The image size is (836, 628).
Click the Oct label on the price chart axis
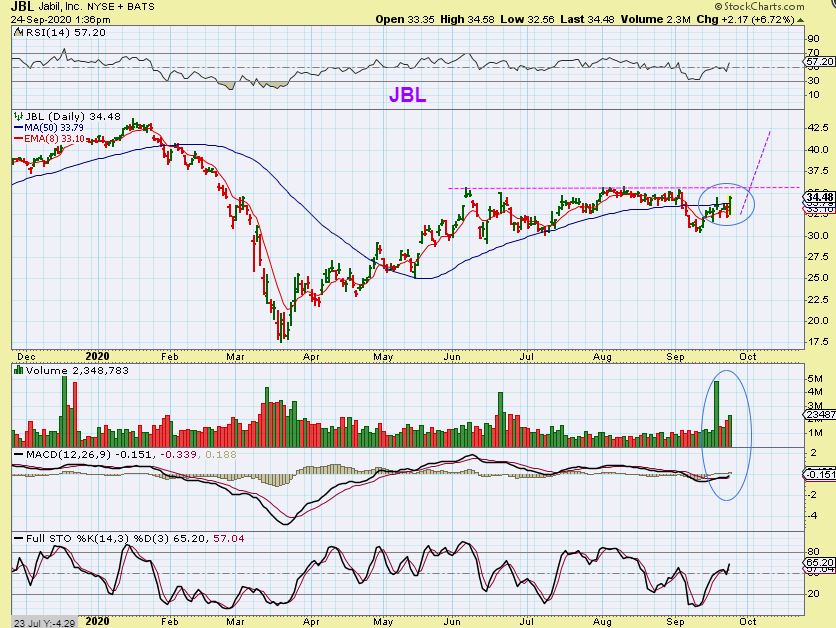[x=747, y=357]
